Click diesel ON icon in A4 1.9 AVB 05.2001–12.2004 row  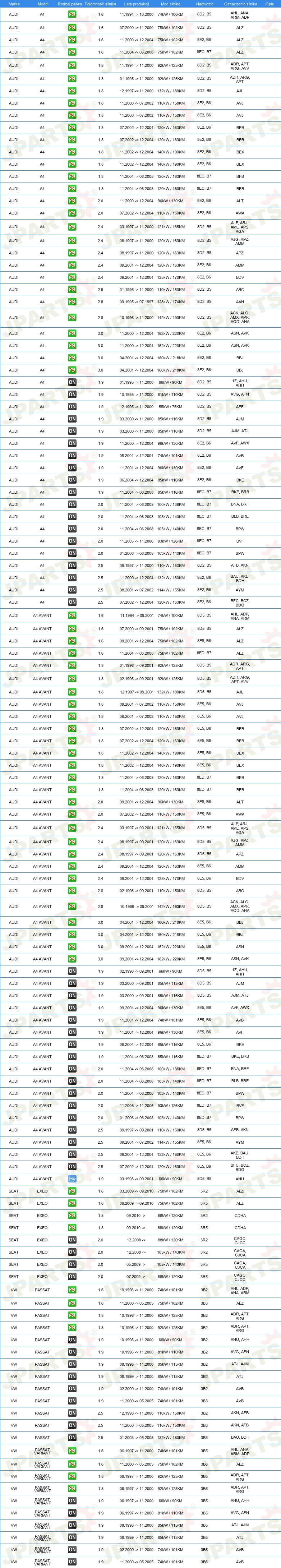[72, 455]
